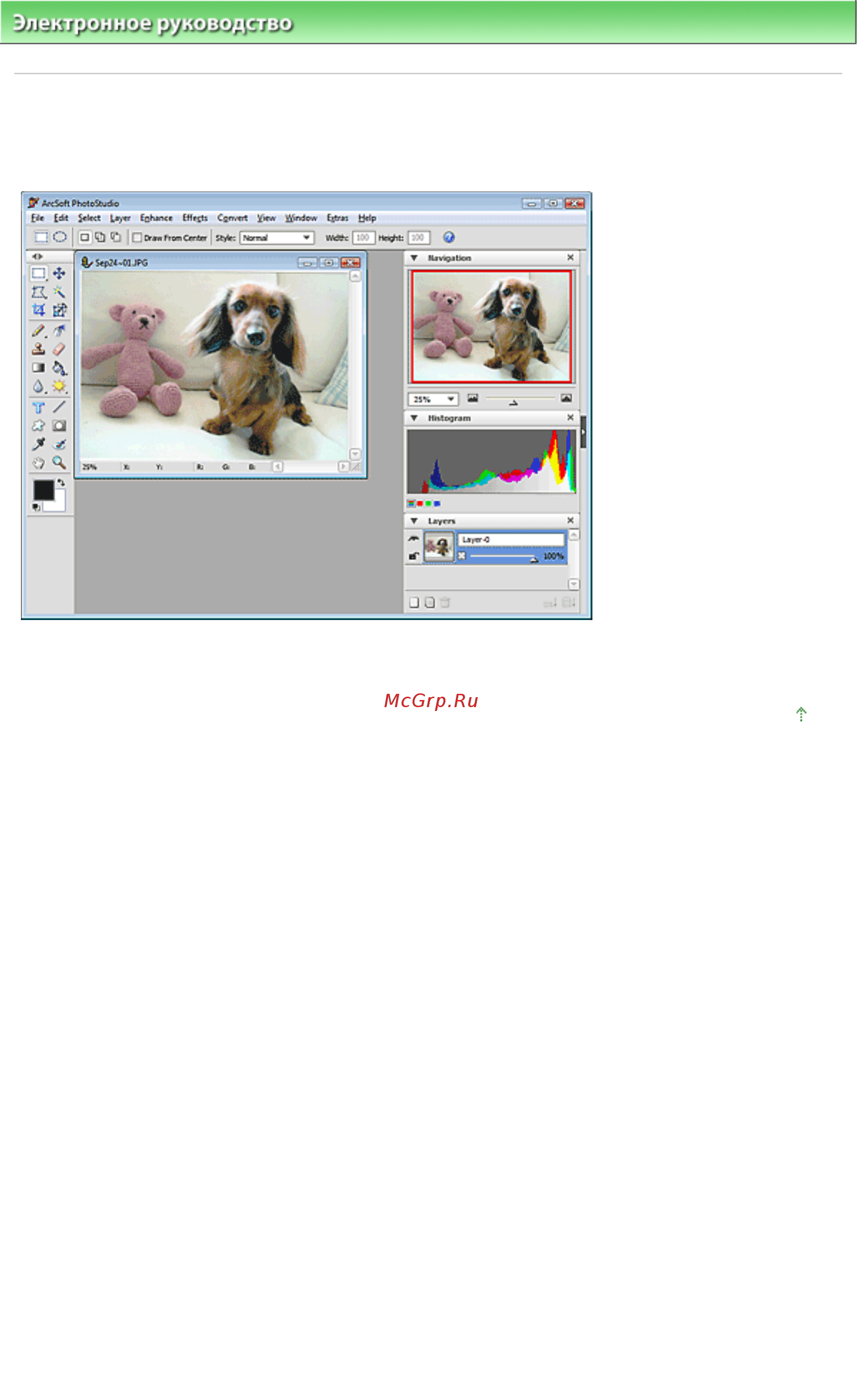Select the Text tool
The height and width of the screenshot is (1400, 857).
coord(39,407)
